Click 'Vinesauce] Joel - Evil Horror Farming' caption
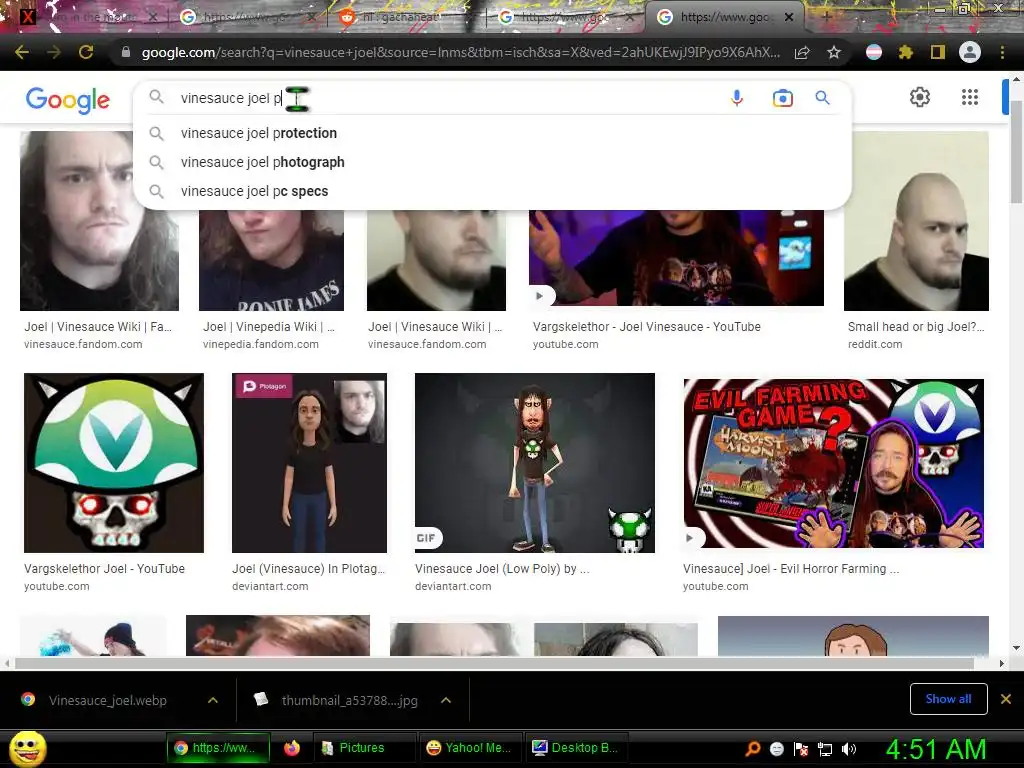1024x768 pixels. [x=791, y=569]
